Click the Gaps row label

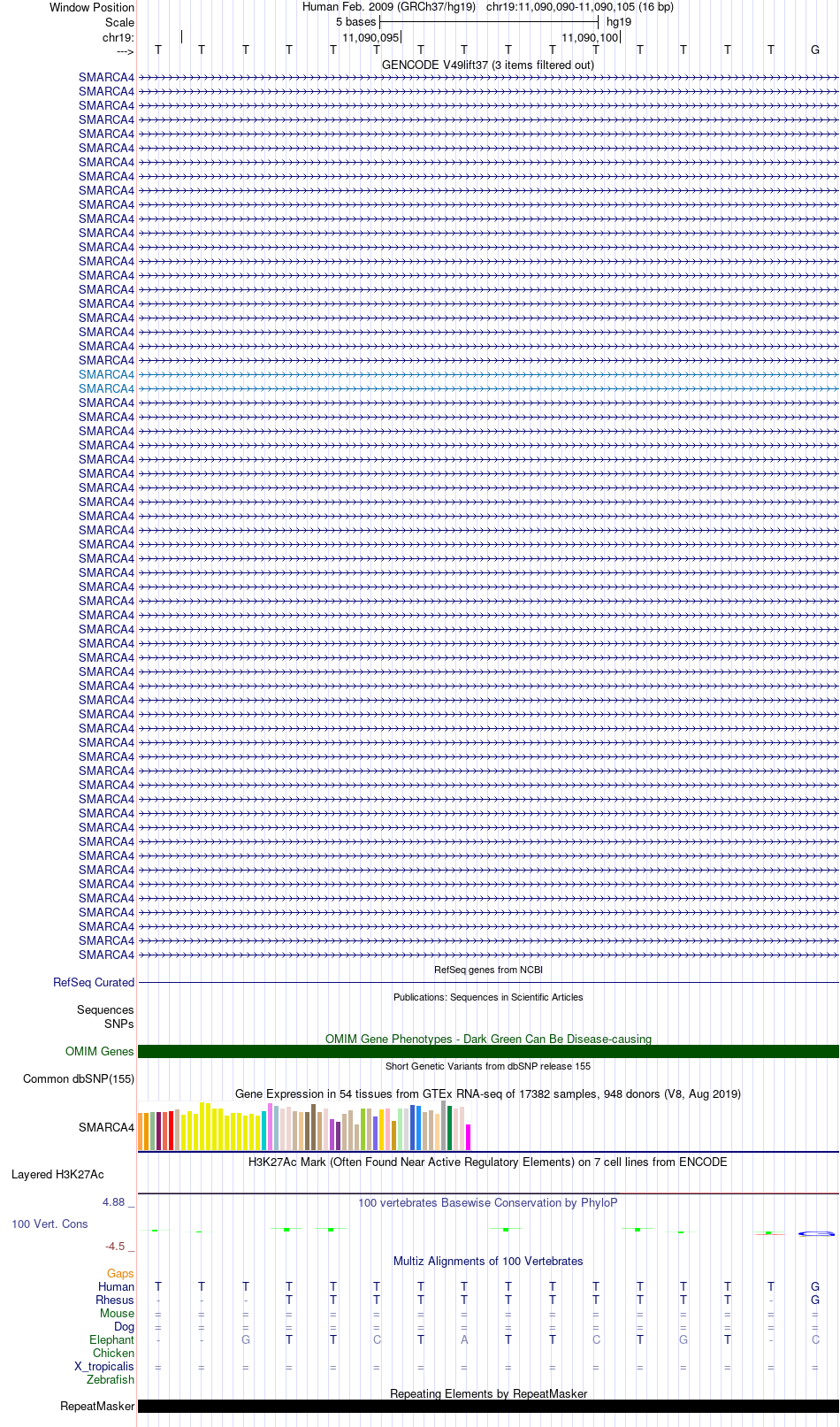[120, 1273]
